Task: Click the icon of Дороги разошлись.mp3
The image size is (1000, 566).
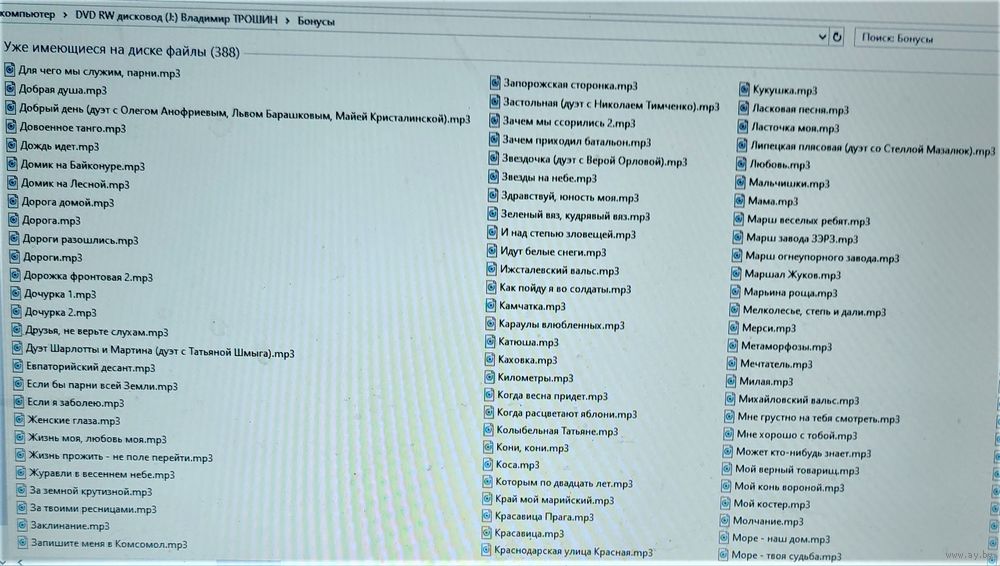Action: [14, 239]
